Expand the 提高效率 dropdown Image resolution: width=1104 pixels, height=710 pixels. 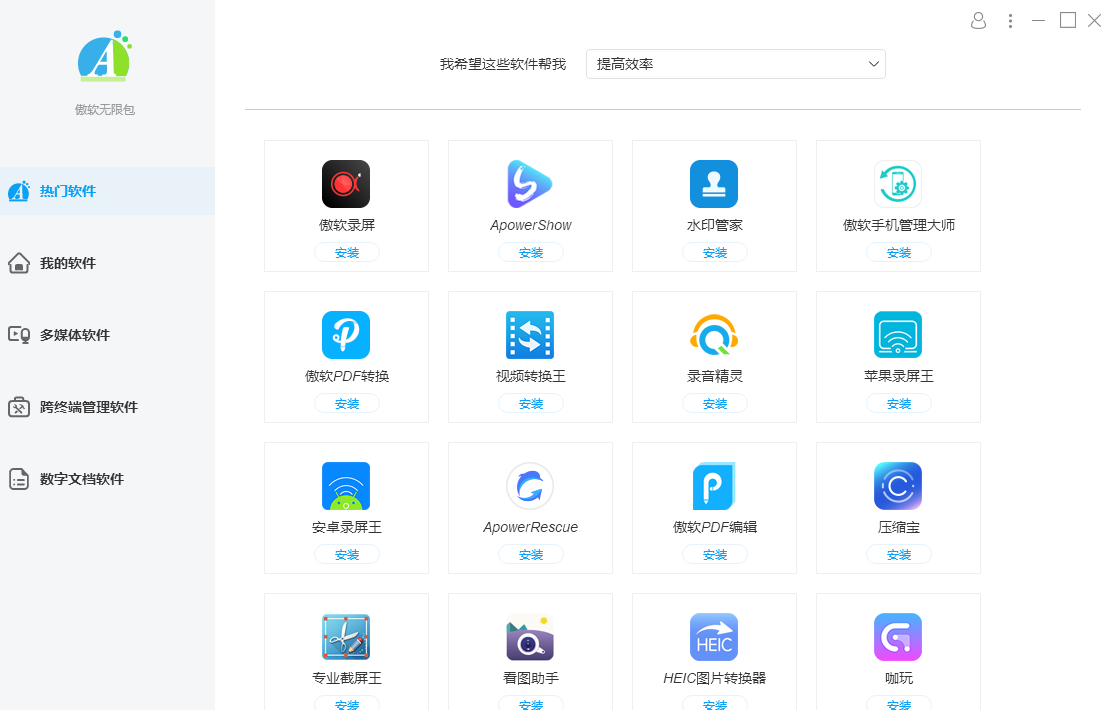click(735, 64)
